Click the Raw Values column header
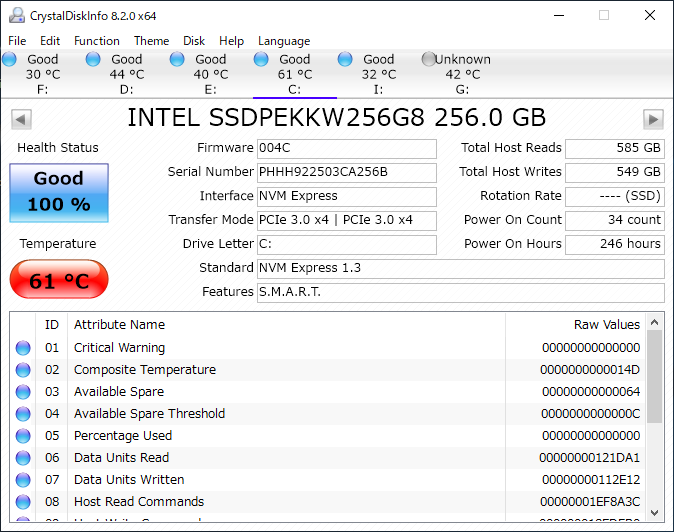This screenshot has height=532, width=674. point(607,324)
